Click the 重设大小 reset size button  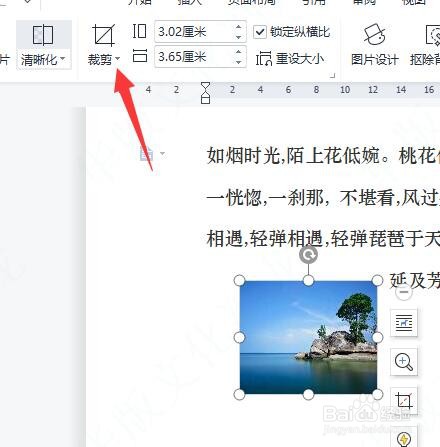(x=290, y=59)
